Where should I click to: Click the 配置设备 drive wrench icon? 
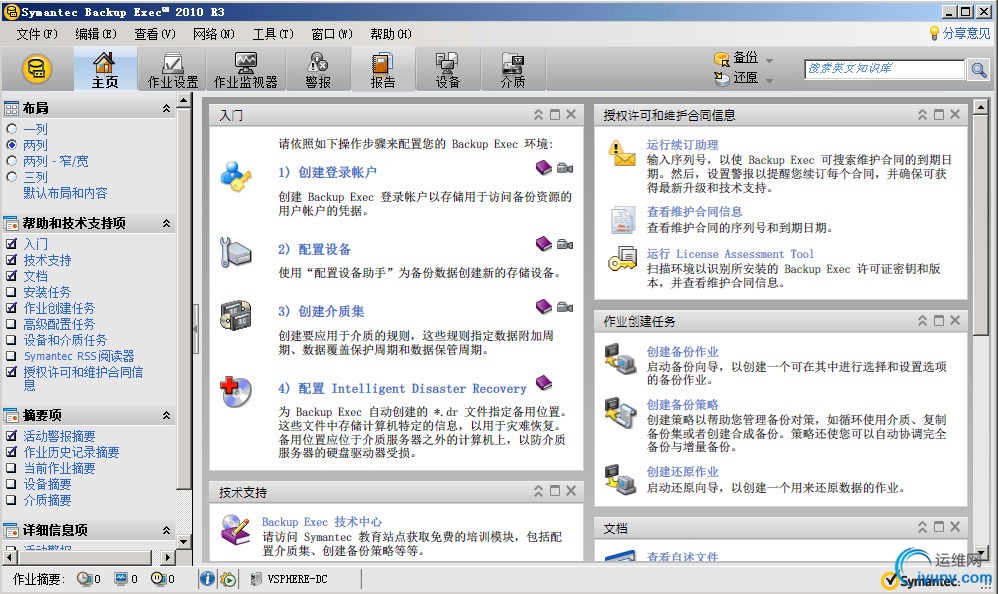[235, 252]
